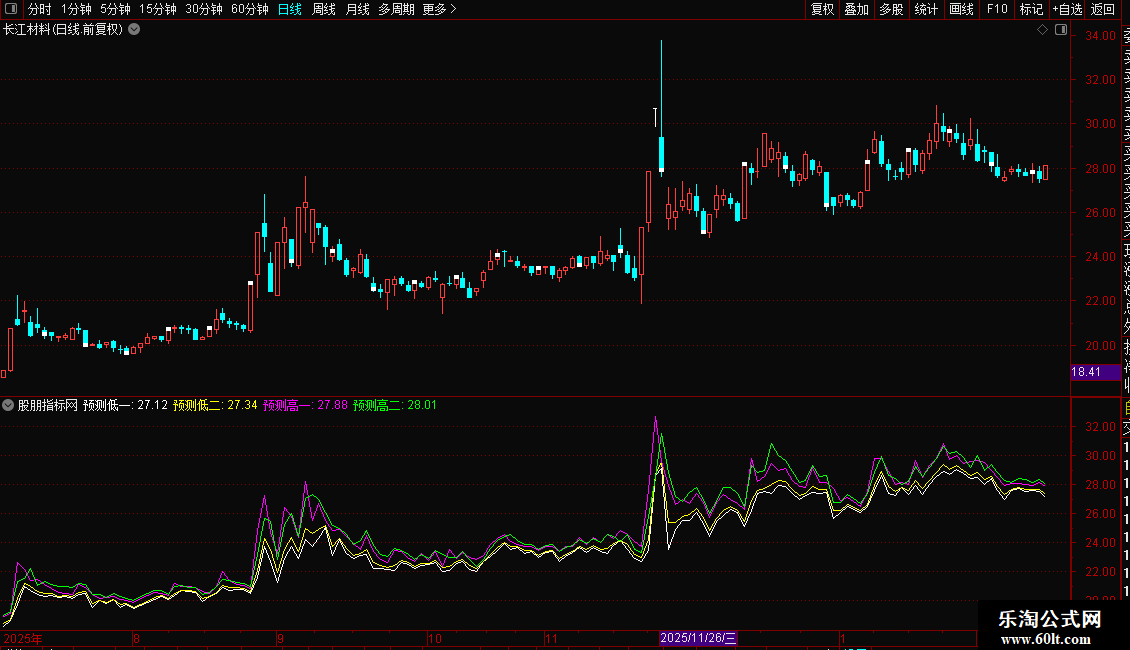This screenshot has width=1130, height=650.
Task: Click the 28.00 price label on main chart axis
Action: coord(1100,169)
